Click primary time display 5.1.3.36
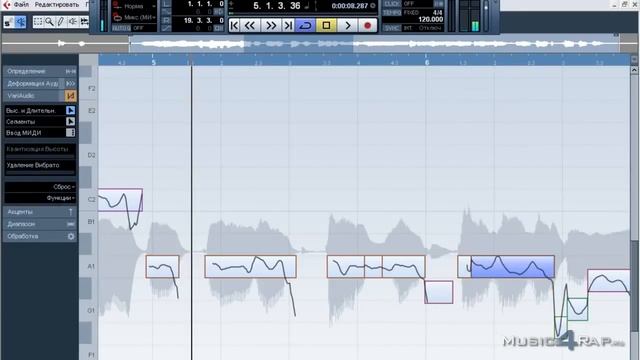Screen dimensions: 640x360 276,6
